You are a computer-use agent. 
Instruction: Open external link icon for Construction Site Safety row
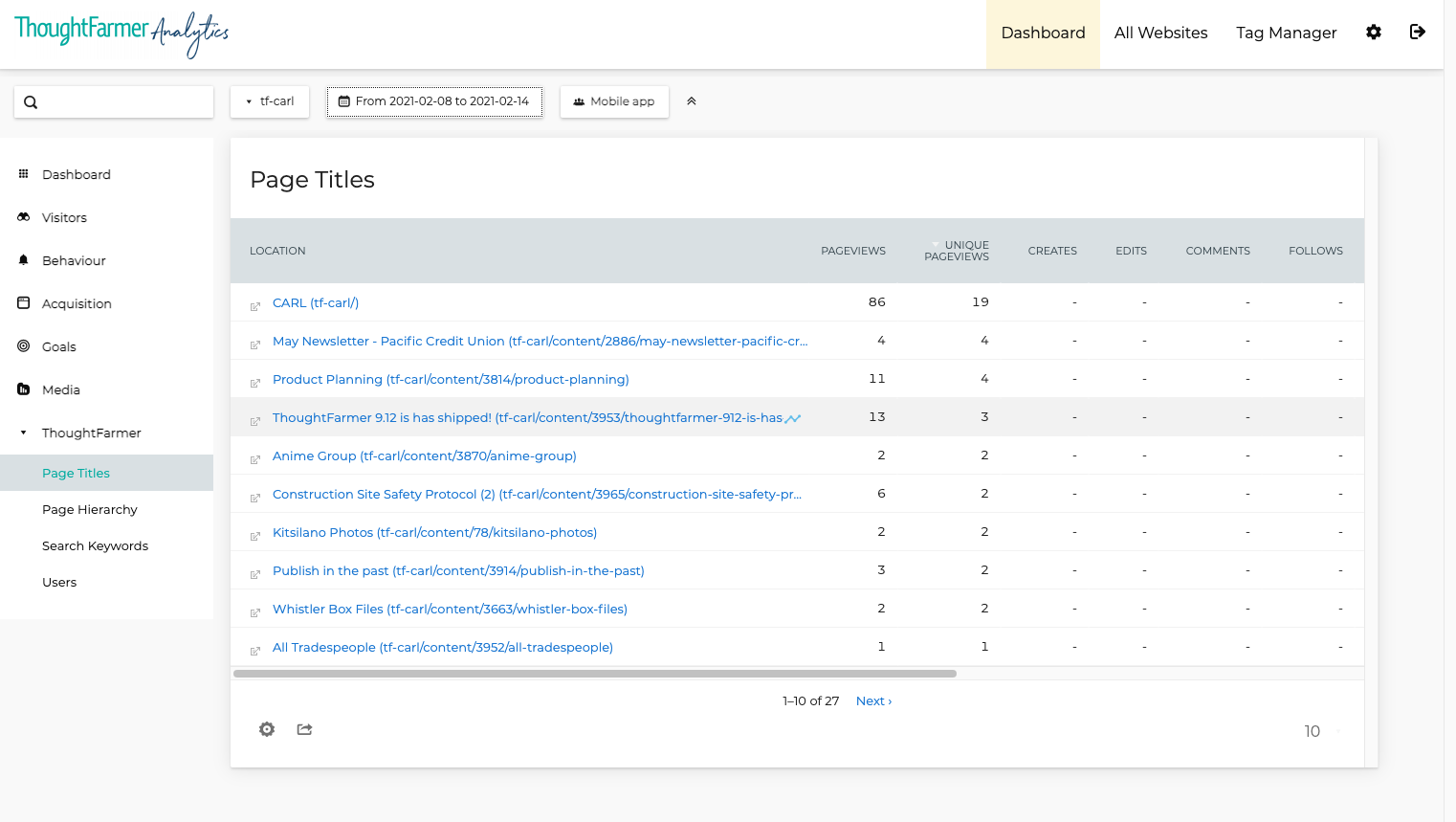pyautogui.click(x=255, y=498)
